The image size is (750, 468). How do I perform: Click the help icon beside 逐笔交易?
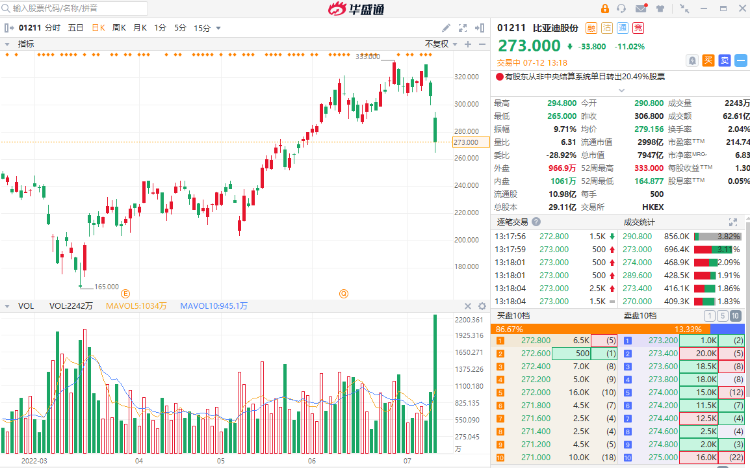(536, 222)
